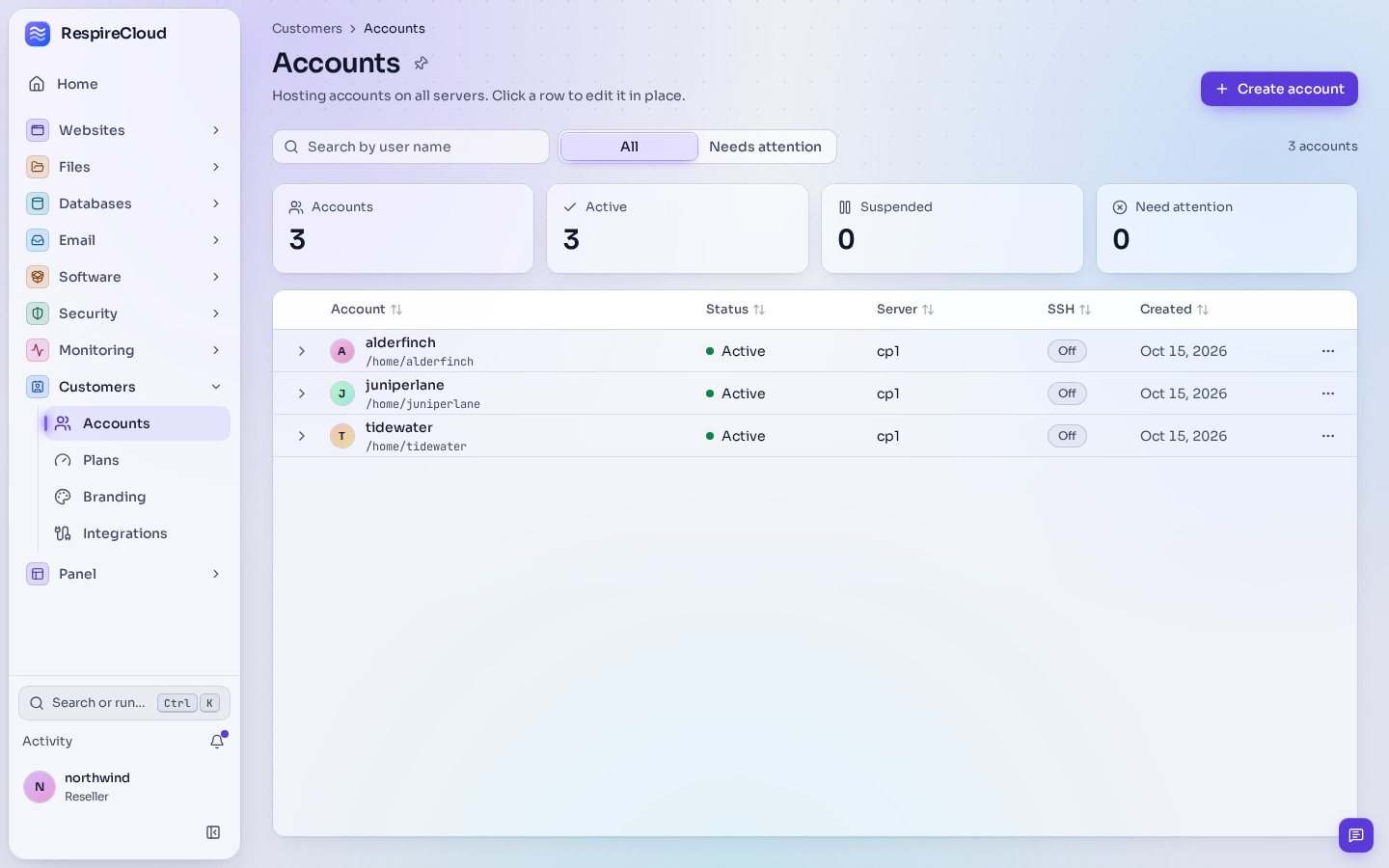Open the actions menu for tidewater
The image size is (1389, 868).
pos(1328,436)
